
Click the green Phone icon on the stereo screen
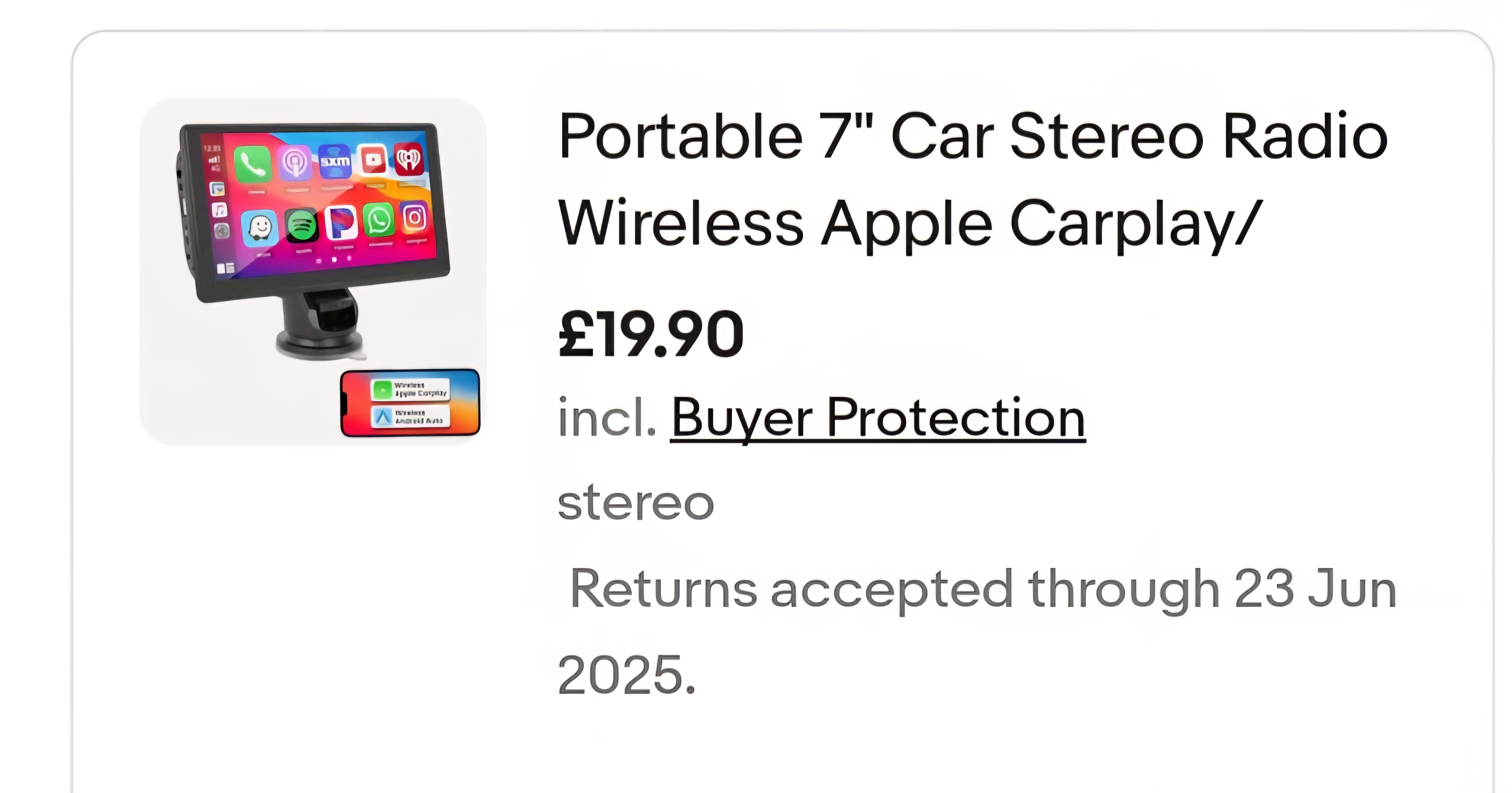point(252,164)
